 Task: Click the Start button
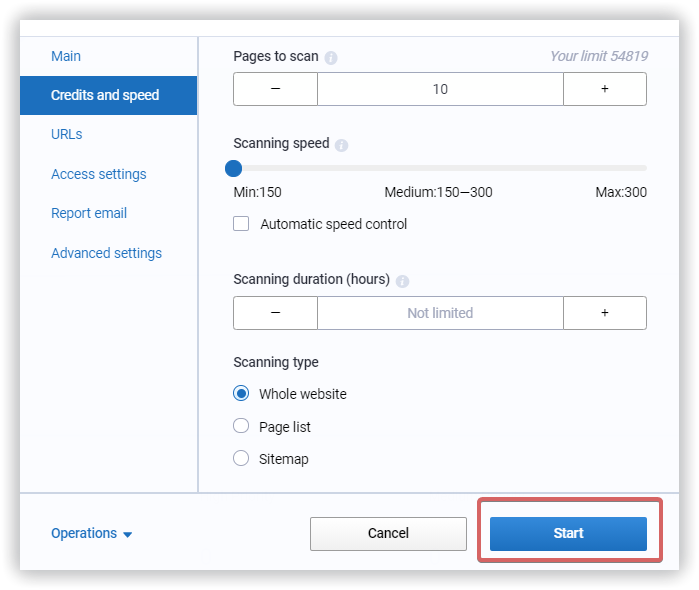tap(568, 533)
